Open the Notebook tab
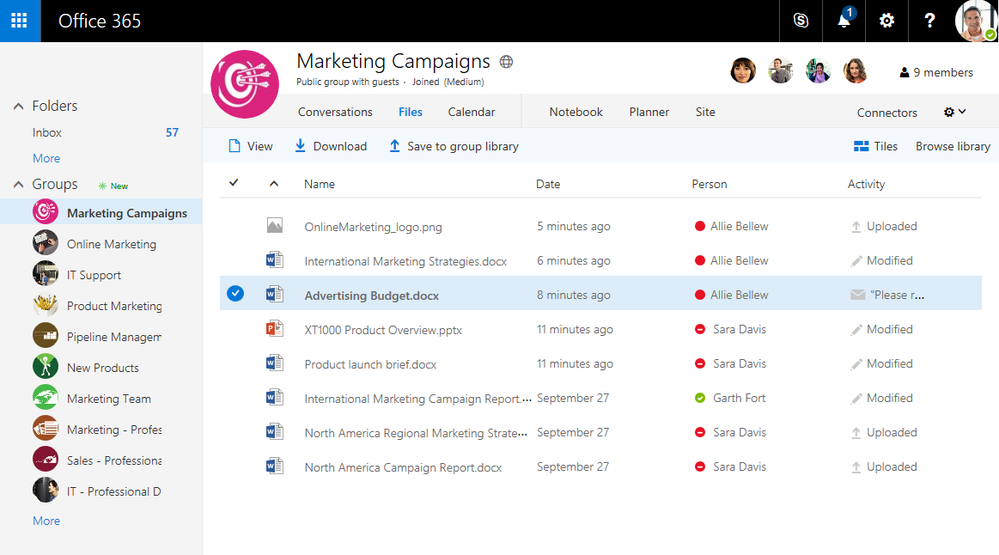The height and width of the screenshot is (555, 999). click(x=576, y=112)
